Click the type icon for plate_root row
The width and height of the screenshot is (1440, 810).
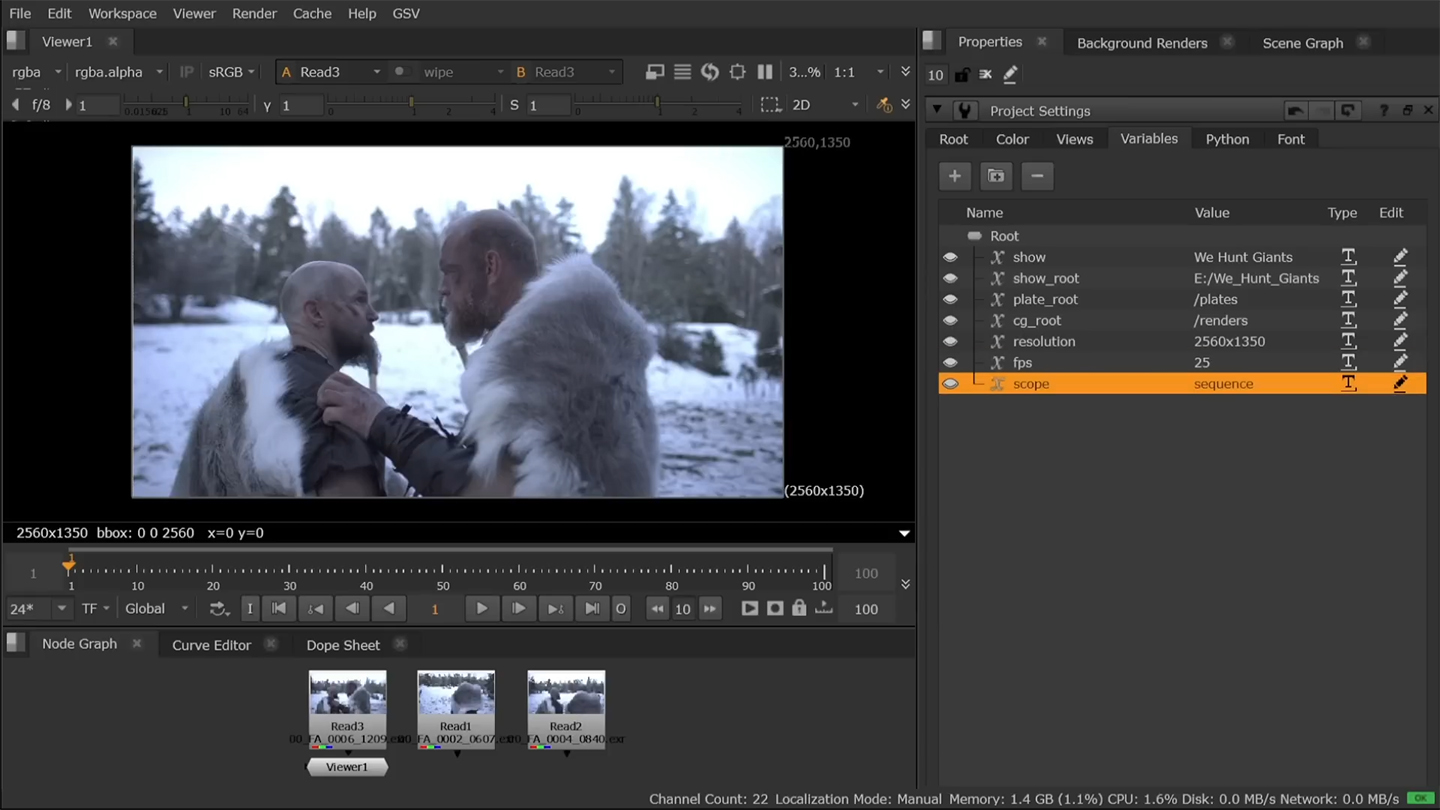(x=1348, y=299)
